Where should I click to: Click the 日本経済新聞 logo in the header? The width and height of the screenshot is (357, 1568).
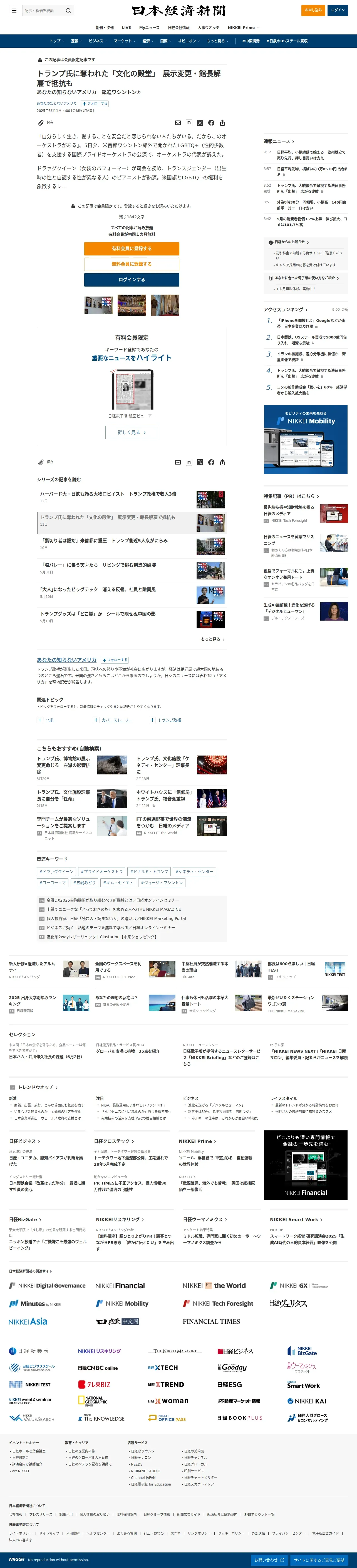click(x=178, y=10)
